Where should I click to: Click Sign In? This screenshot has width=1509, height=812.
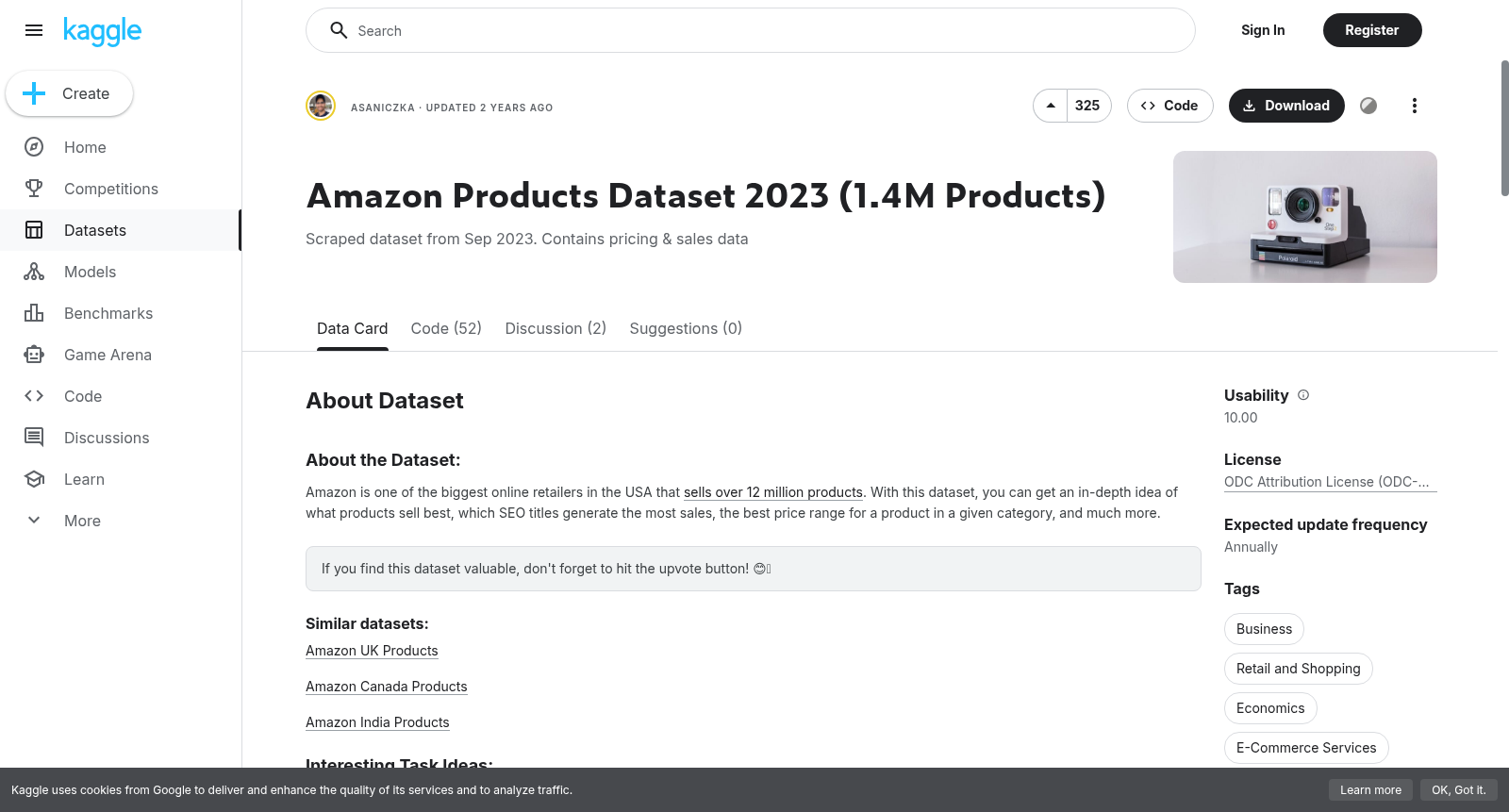coord(1263,30)
